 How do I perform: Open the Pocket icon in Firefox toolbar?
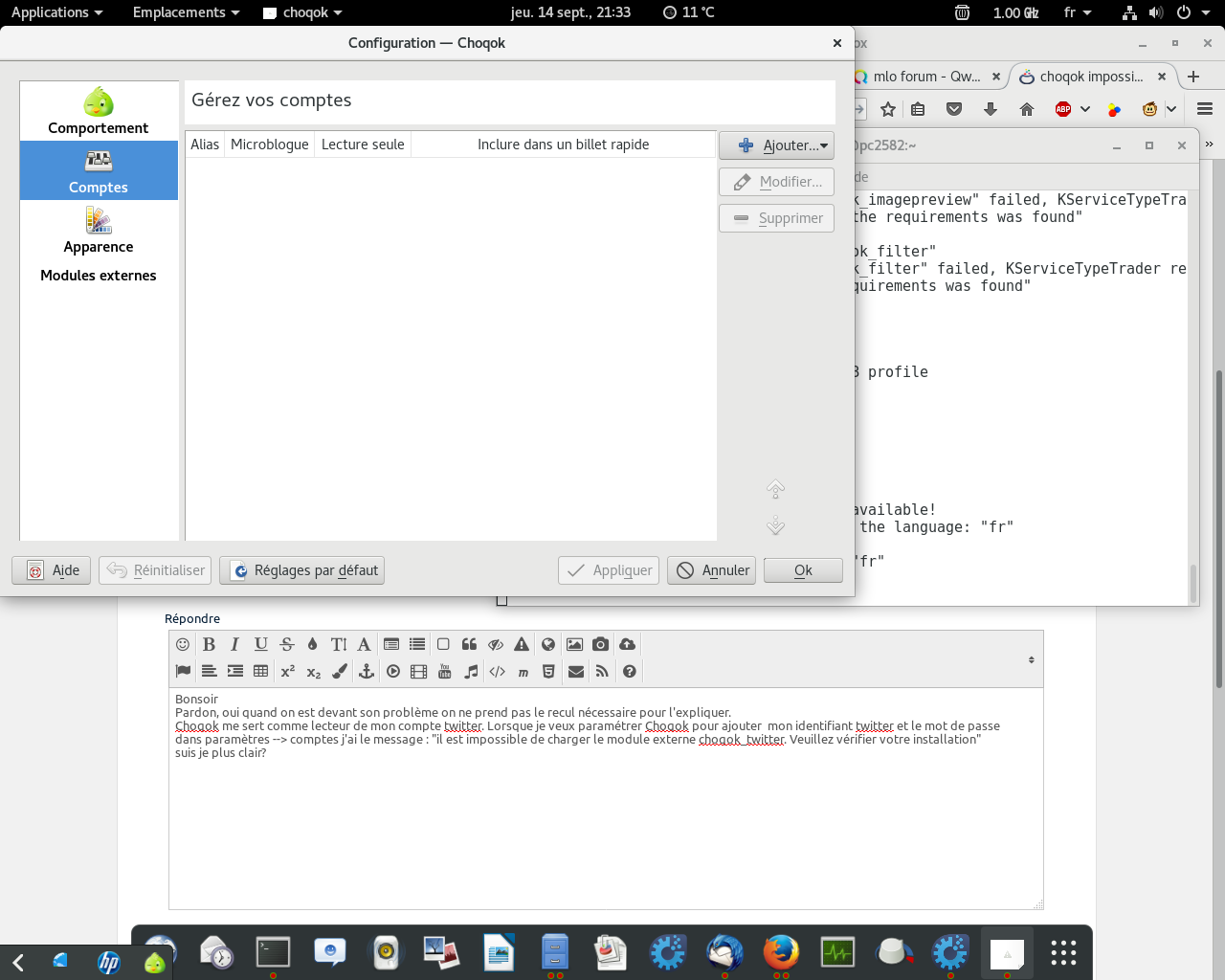click(x=954, y=109)
